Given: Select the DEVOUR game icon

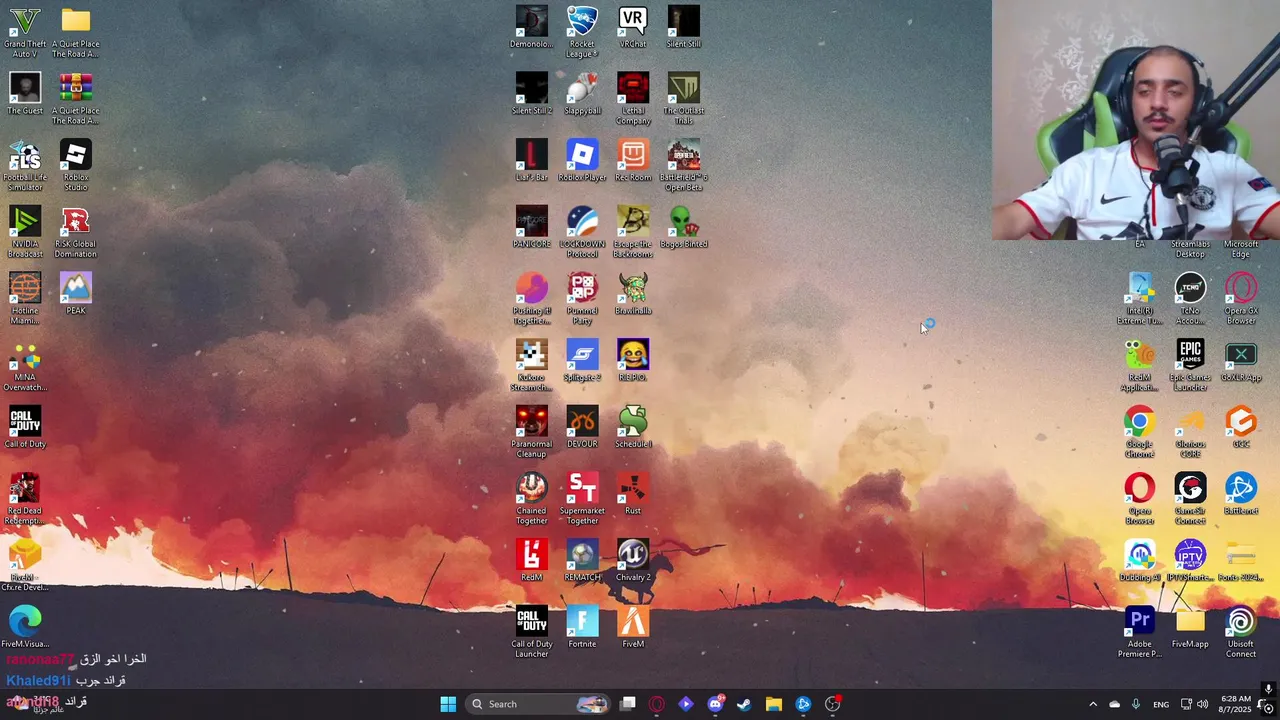Looking at the screenshot, I should 582,427.
